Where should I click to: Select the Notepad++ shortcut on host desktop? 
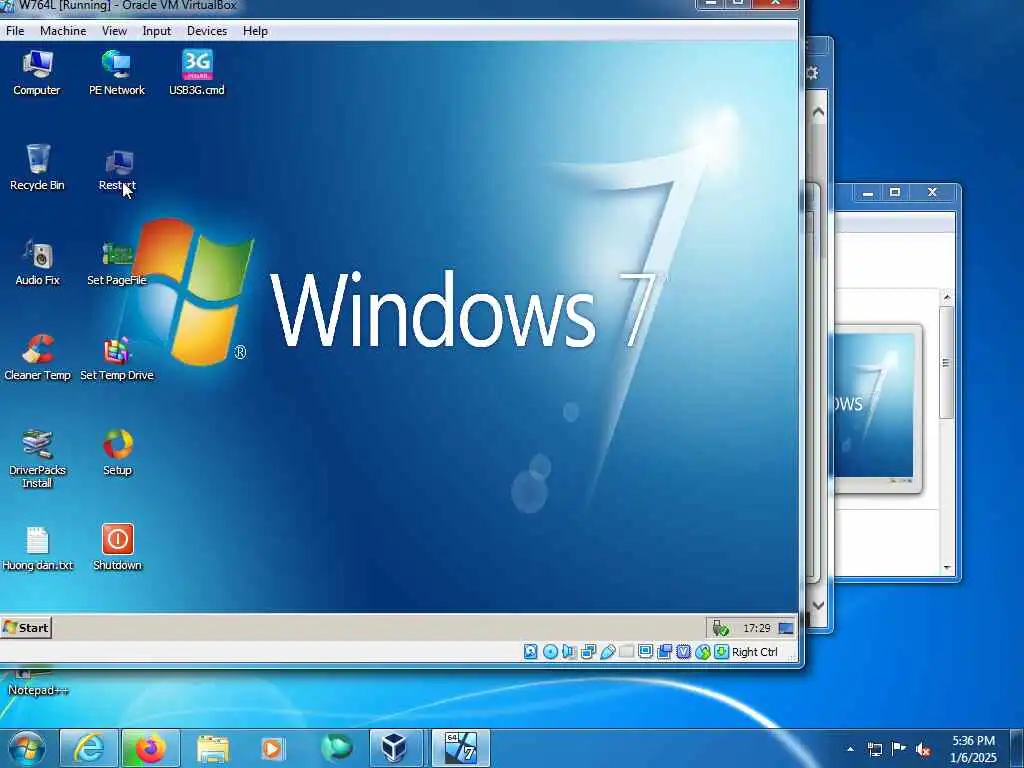[38, 682]
